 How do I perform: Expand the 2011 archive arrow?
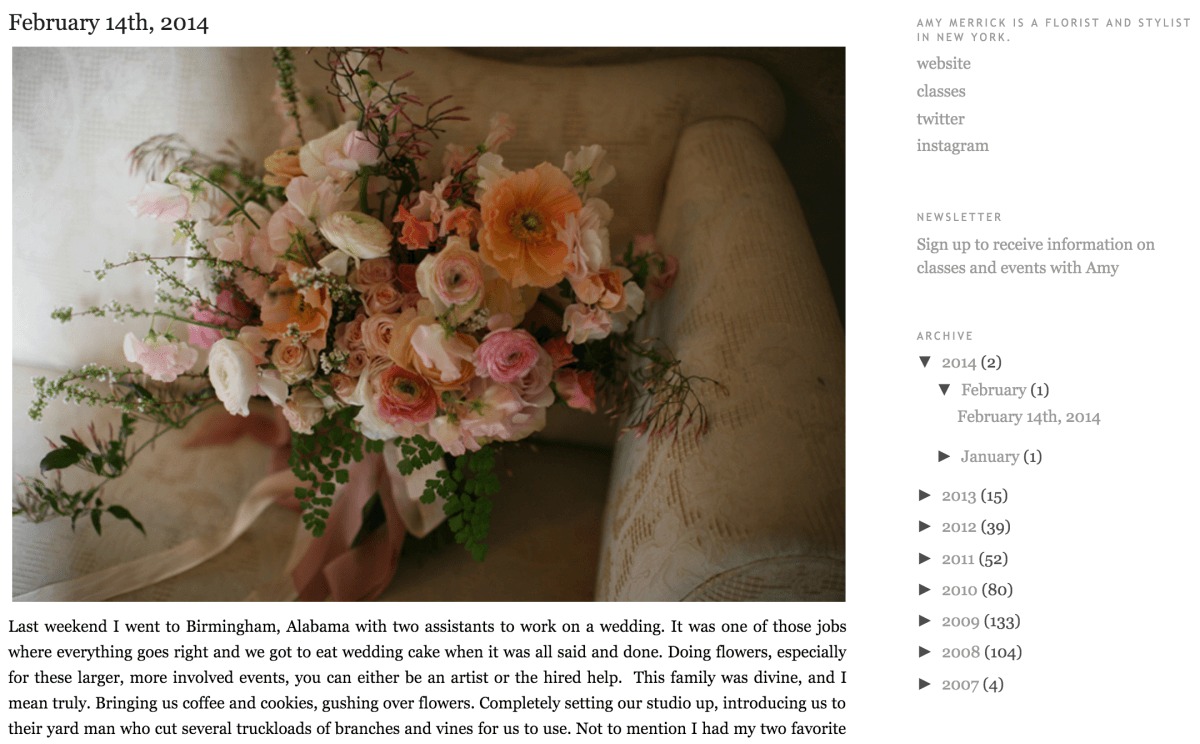point(925,558)
